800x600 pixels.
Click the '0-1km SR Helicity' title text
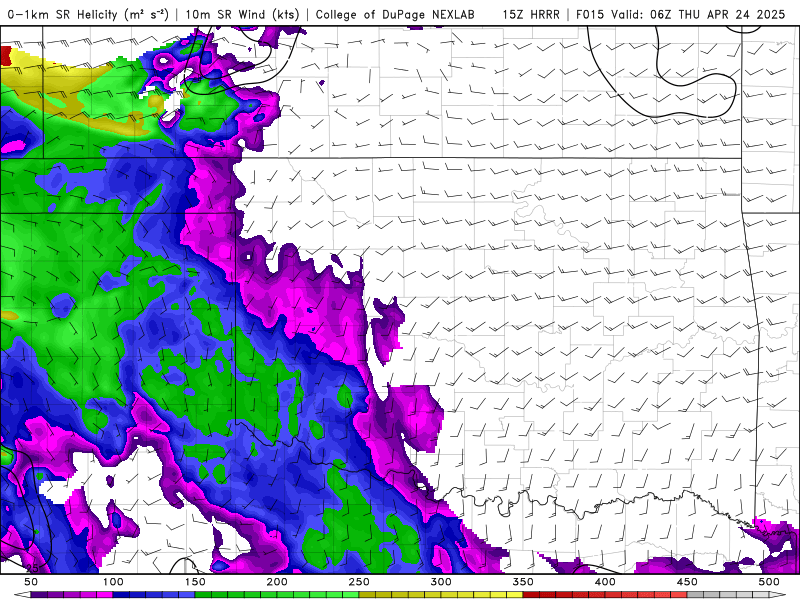[63, 14]
